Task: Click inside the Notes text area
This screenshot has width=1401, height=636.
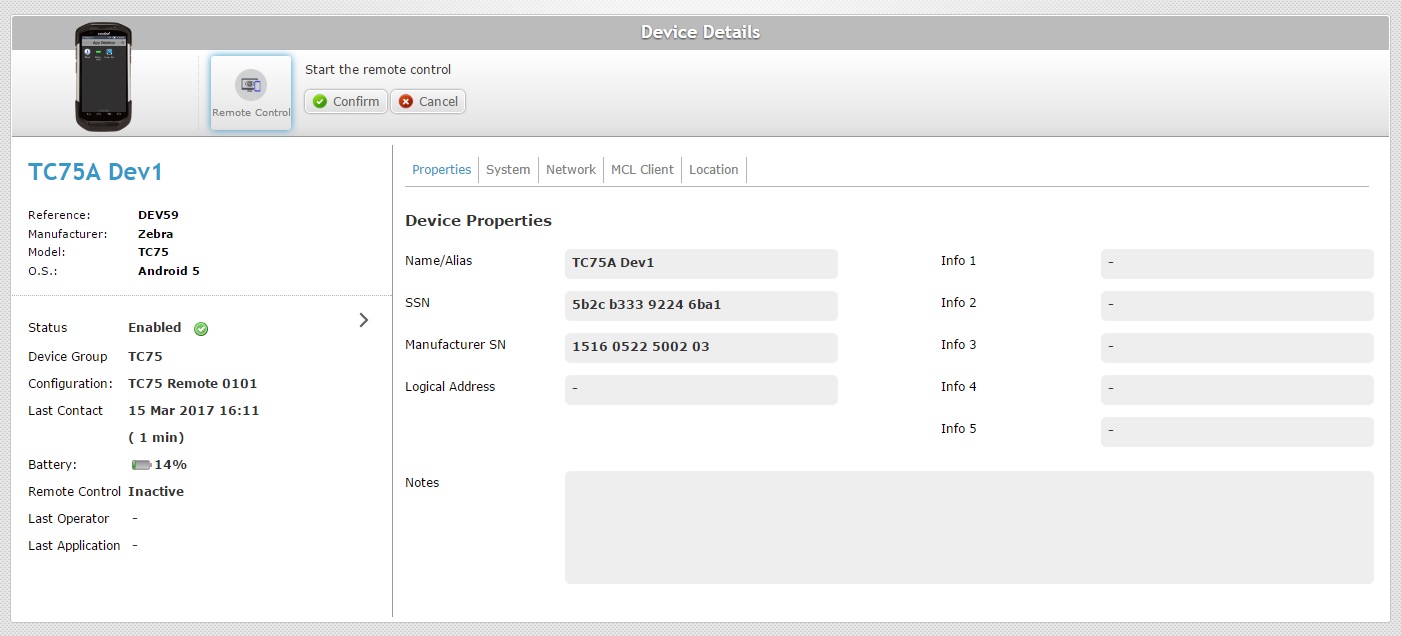Action: pyautogui.click(x=969, y=527)
